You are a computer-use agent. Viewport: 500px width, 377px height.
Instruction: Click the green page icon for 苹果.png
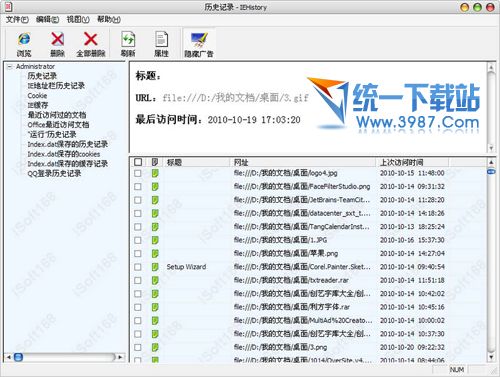155,253
